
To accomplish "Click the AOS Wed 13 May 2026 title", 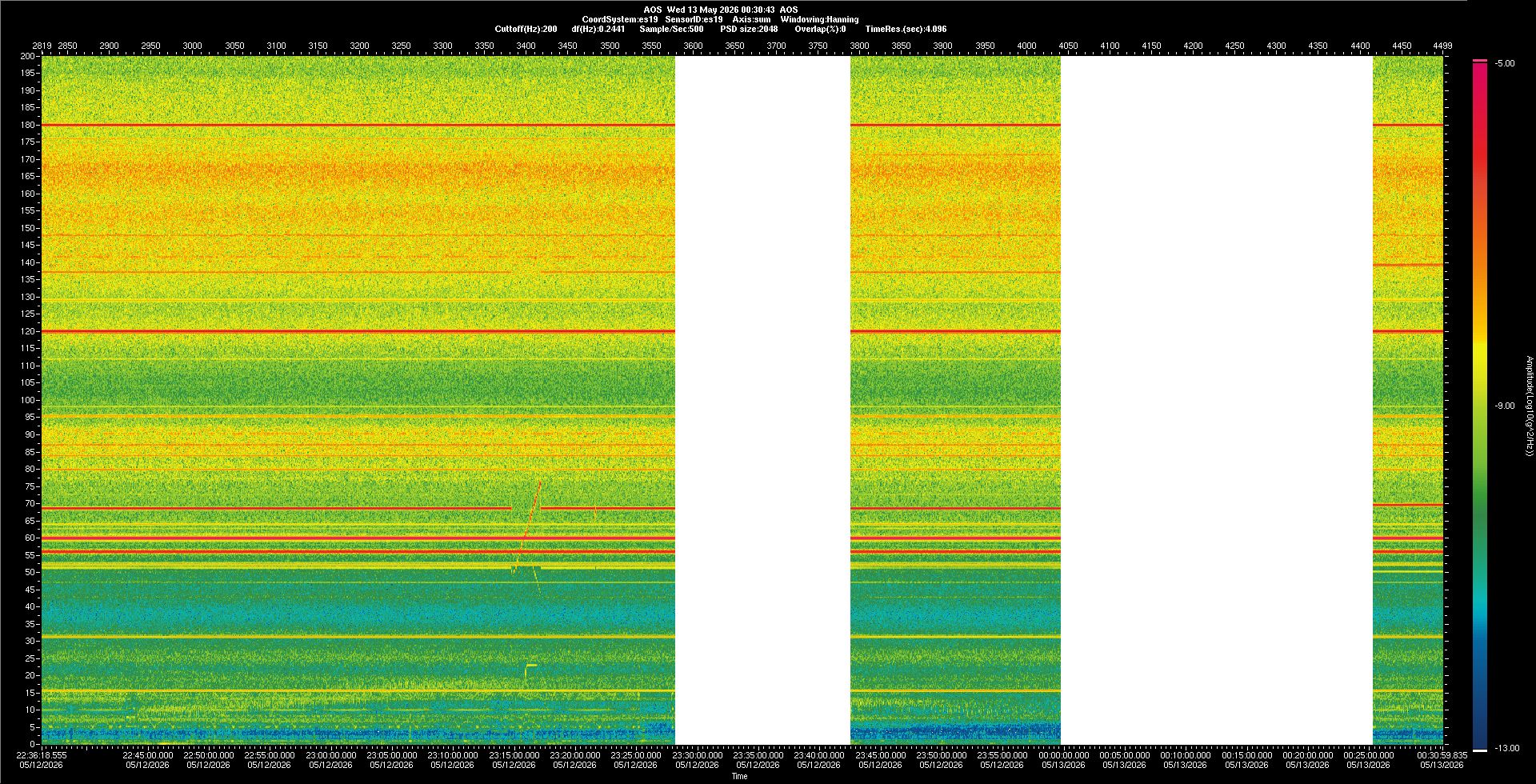I will point(720,10).
